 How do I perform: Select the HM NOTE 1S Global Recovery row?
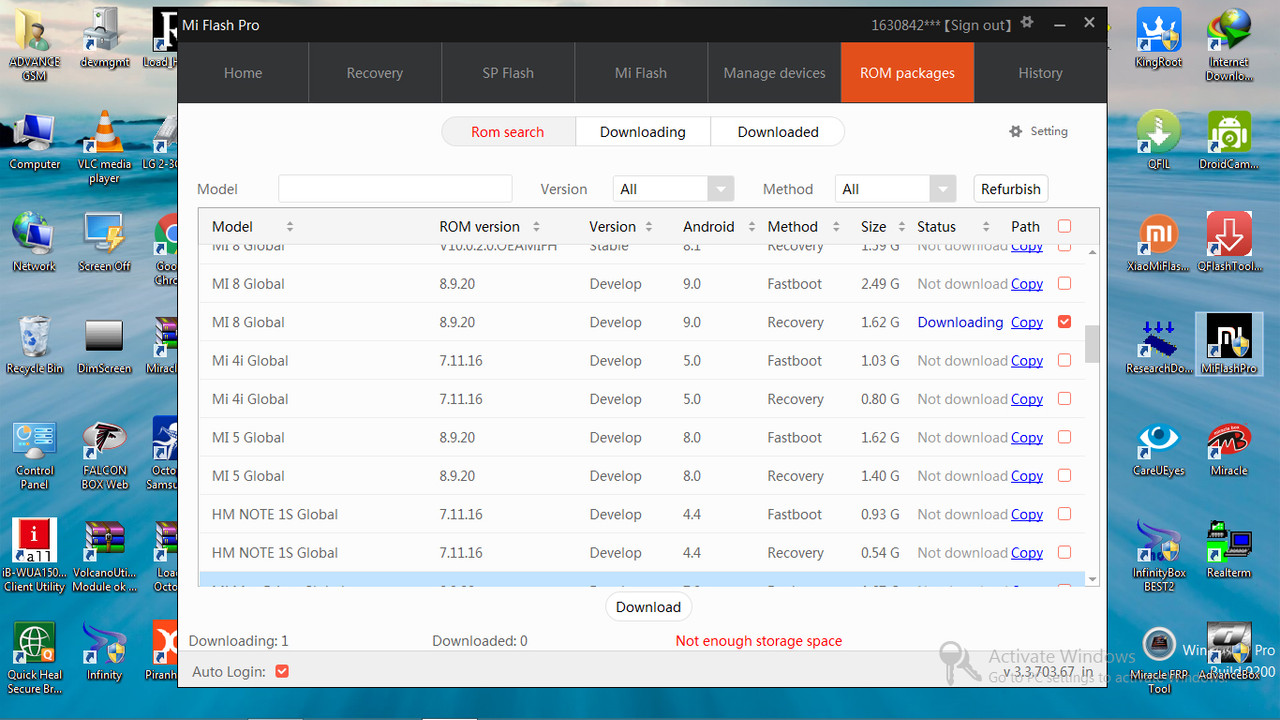point(642,553)
